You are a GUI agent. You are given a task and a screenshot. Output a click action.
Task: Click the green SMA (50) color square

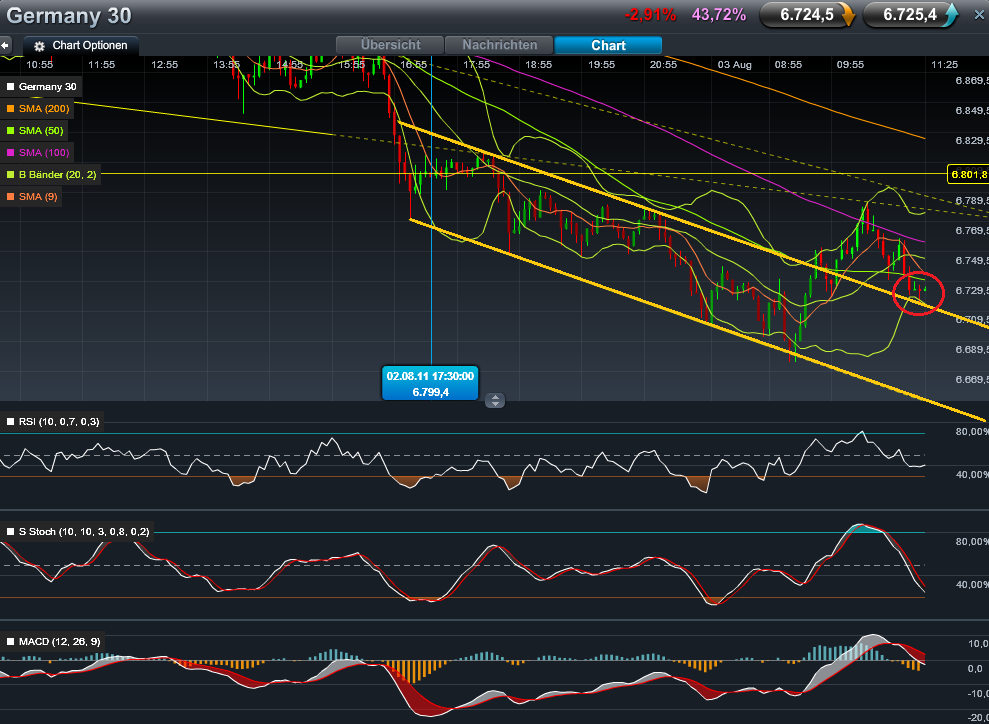click(10, 131)
